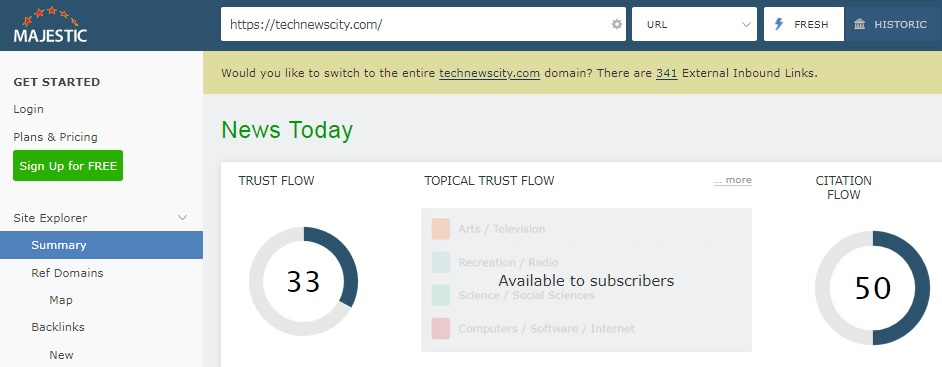Screen dimensions: 942x367
Task: Open the '... more' topical trust flow link
Action: pyautogui.click(x=732, y=180)
